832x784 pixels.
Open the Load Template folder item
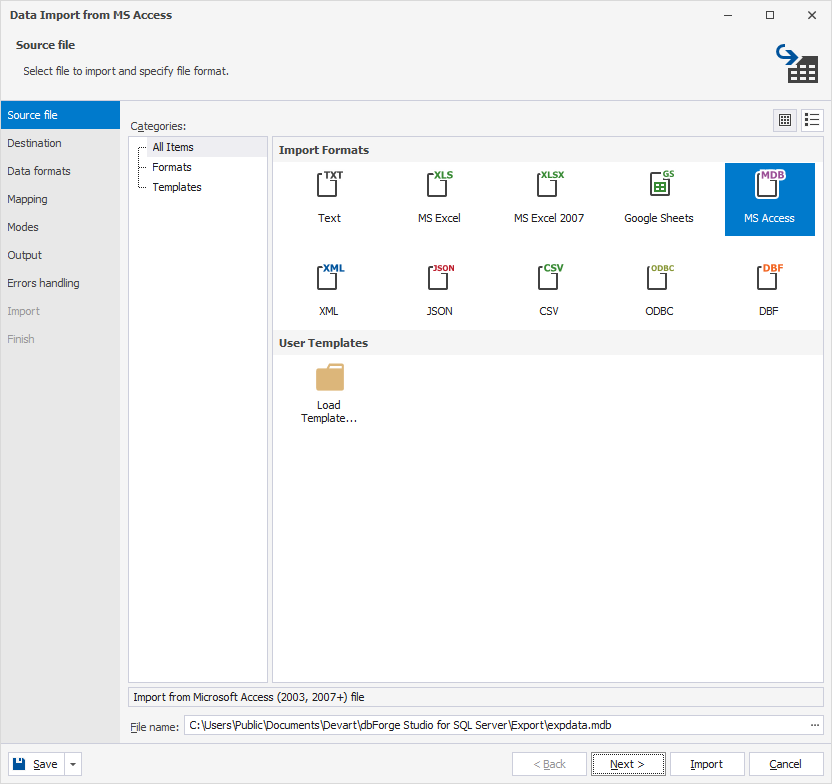329,393
